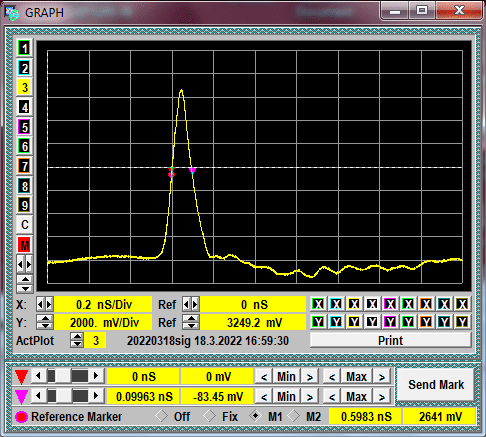Toggle first green X autoscale box
Viewport: 486px width, 437px height.
[318, 304]
